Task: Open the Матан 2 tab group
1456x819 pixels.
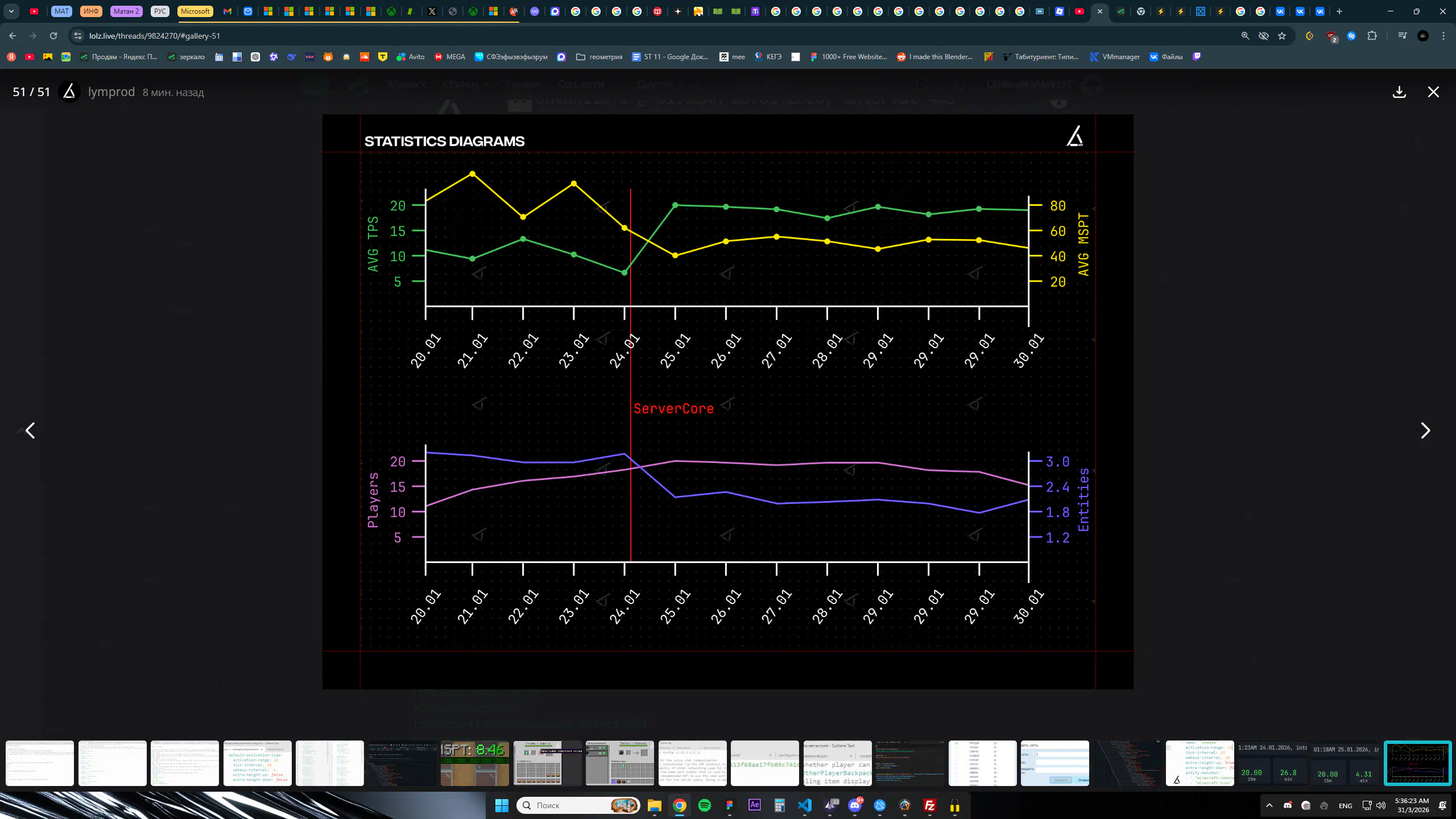Action: 126,11
